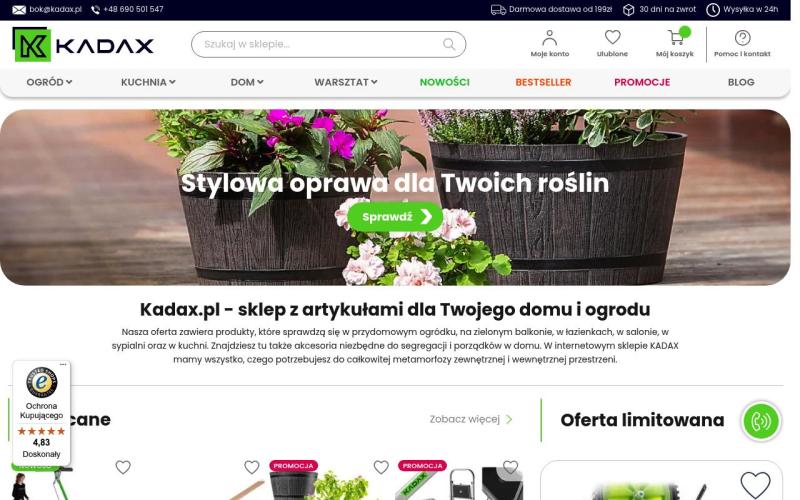Click the Zobacz więcej link
Screen dimensions: 800x500
(471, 420)
